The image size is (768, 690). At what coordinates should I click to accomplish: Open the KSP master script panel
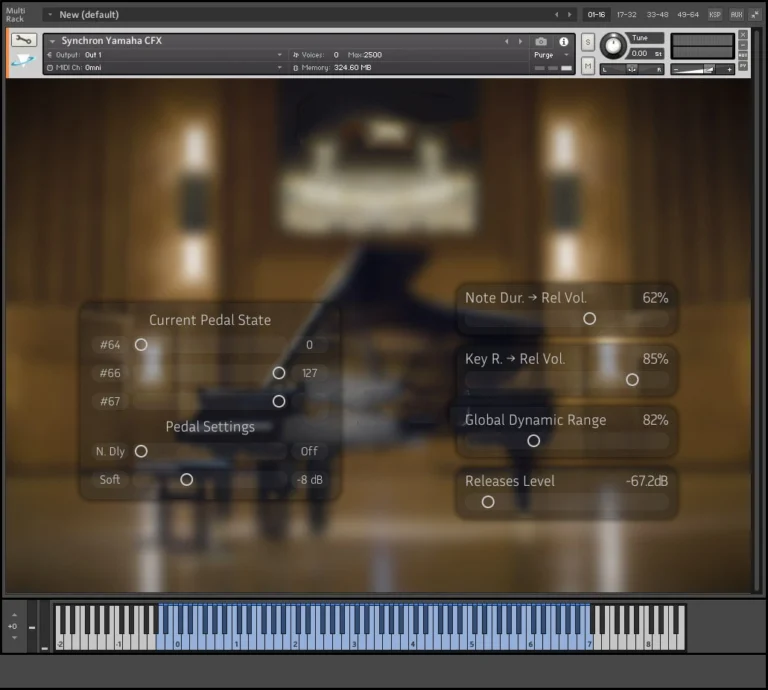coord(715,15)
